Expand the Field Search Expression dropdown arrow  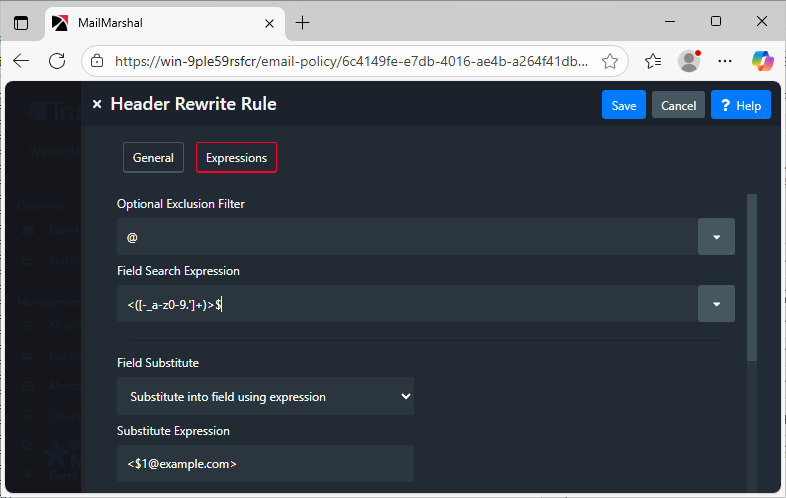click(x=716, y=304)
